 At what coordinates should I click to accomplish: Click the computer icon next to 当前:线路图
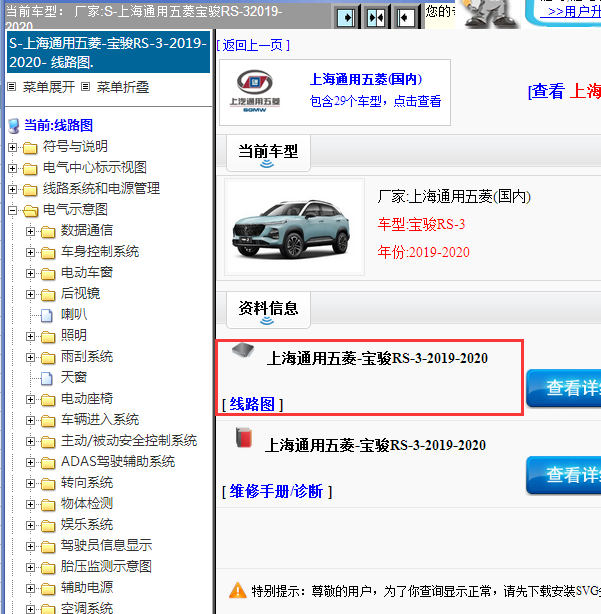[14, 126]
